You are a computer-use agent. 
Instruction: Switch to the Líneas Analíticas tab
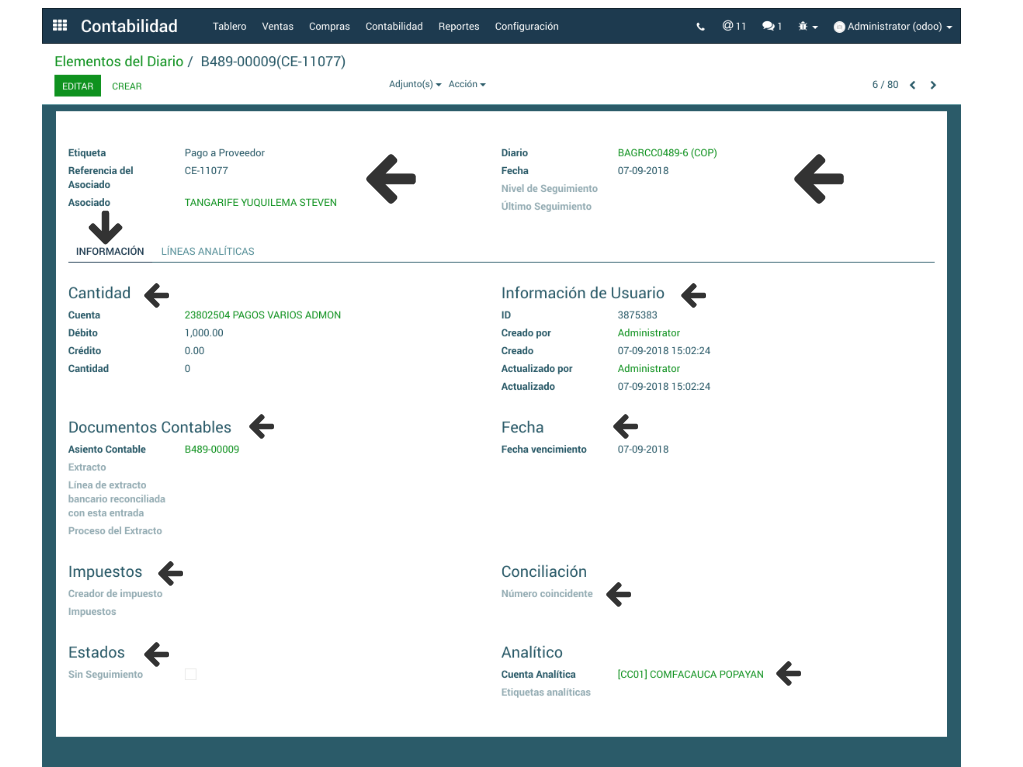(x=207, y=252)
